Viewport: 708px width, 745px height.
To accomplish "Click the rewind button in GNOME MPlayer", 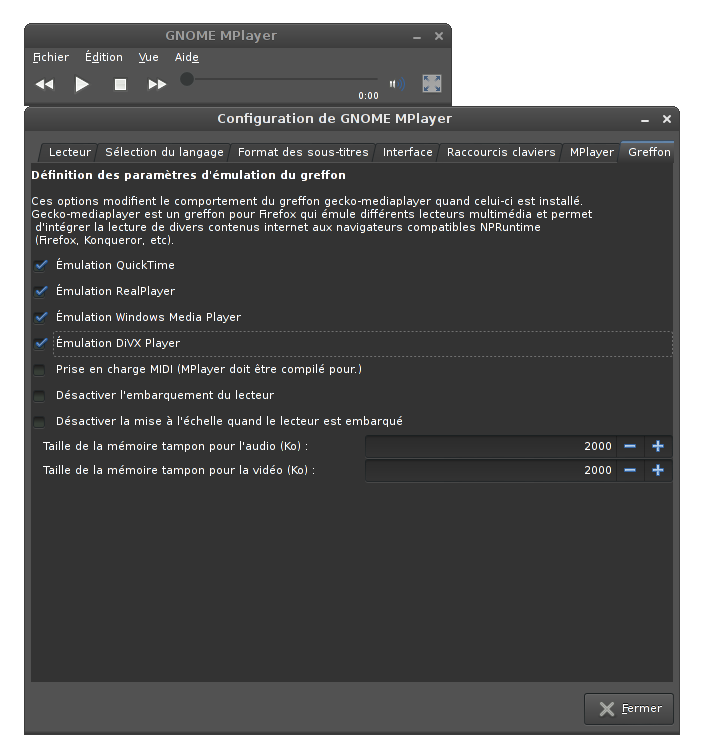I will click(45, 85).
